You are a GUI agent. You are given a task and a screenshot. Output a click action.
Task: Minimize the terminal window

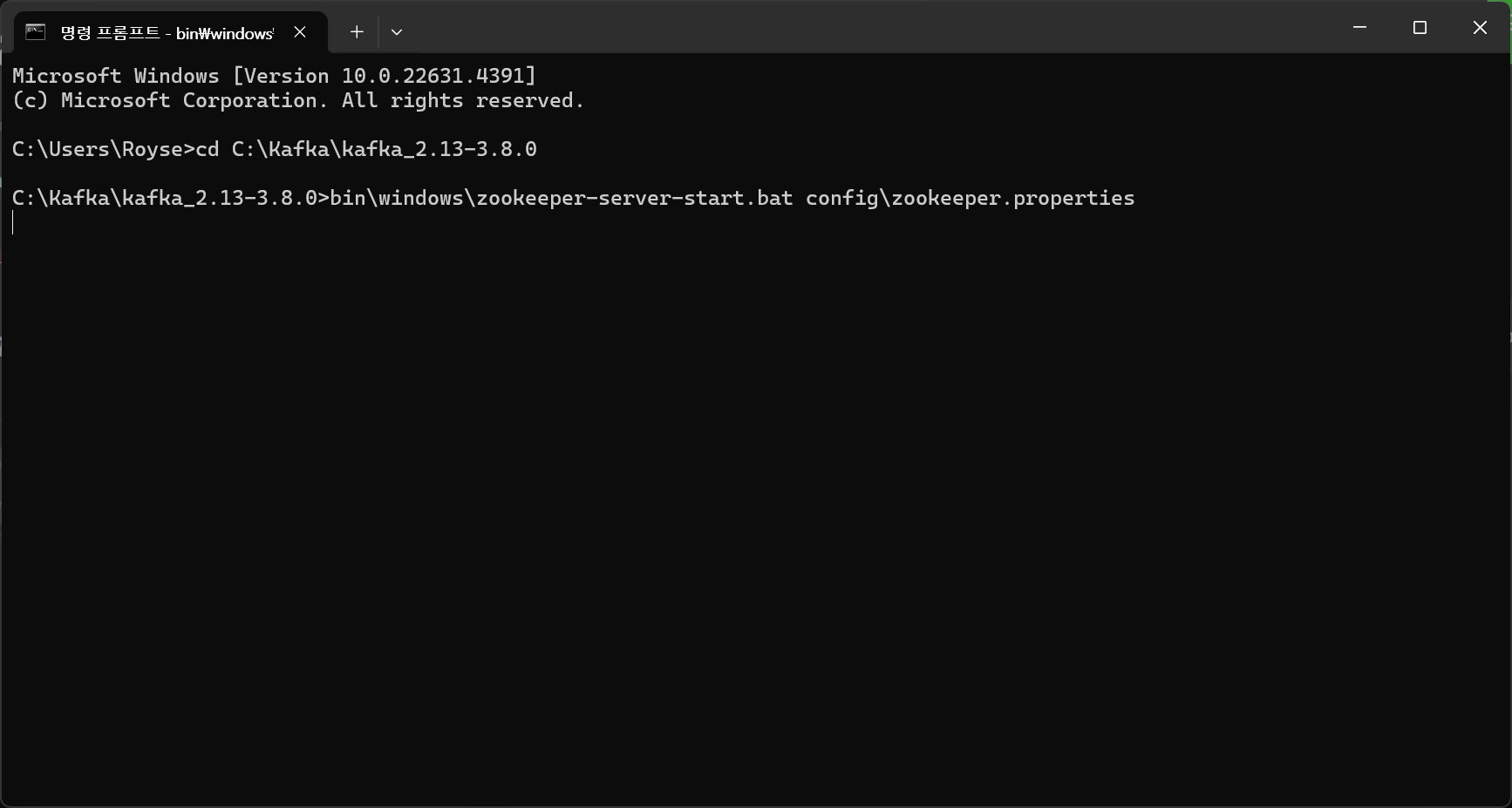(x=1359, y=28)
